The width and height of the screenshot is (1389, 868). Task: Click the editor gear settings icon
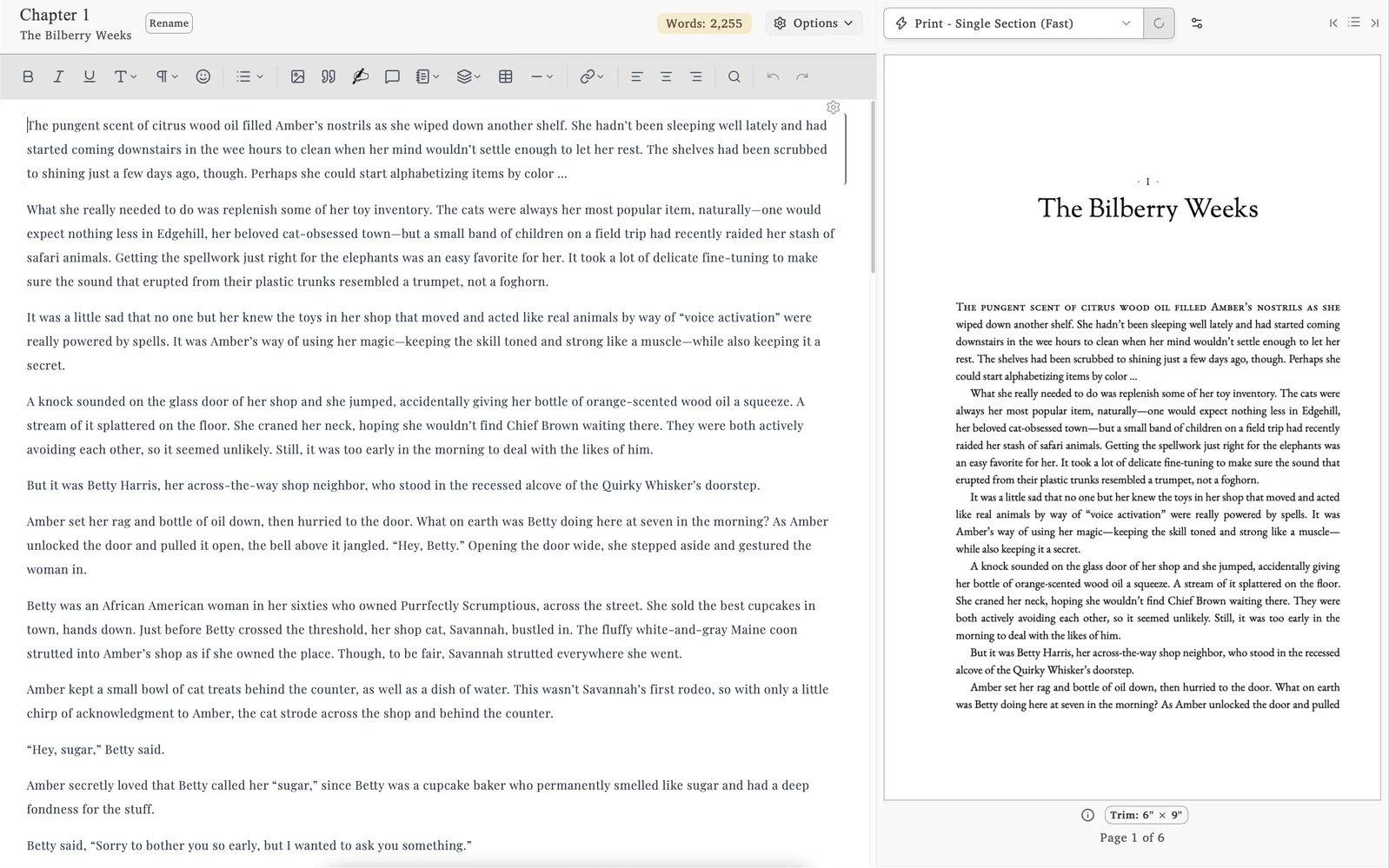click(833, 108)
